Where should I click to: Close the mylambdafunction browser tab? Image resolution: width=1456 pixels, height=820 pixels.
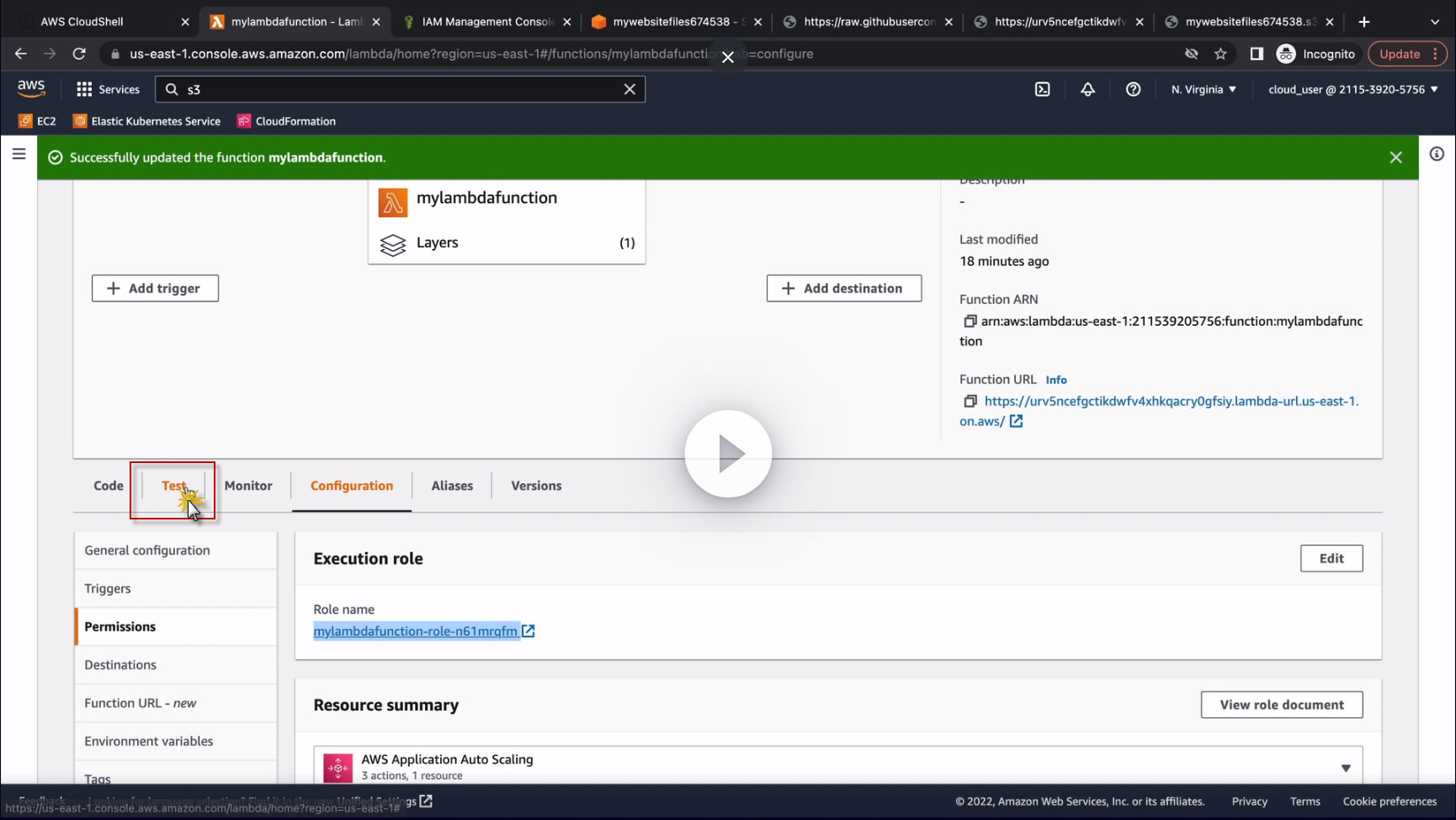coord(376,22)
